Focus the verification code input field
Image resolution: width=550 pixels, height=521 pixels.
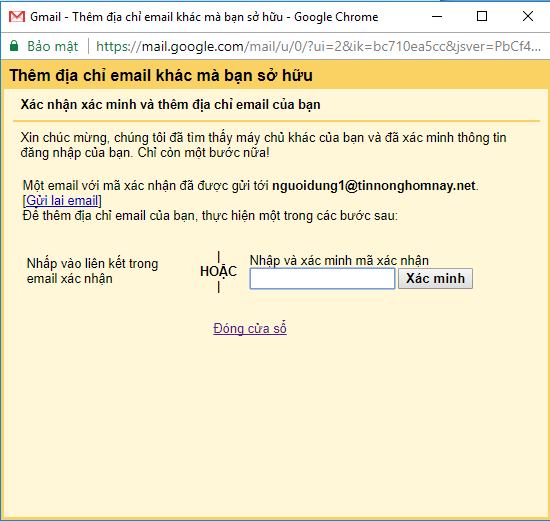(322, 279)
